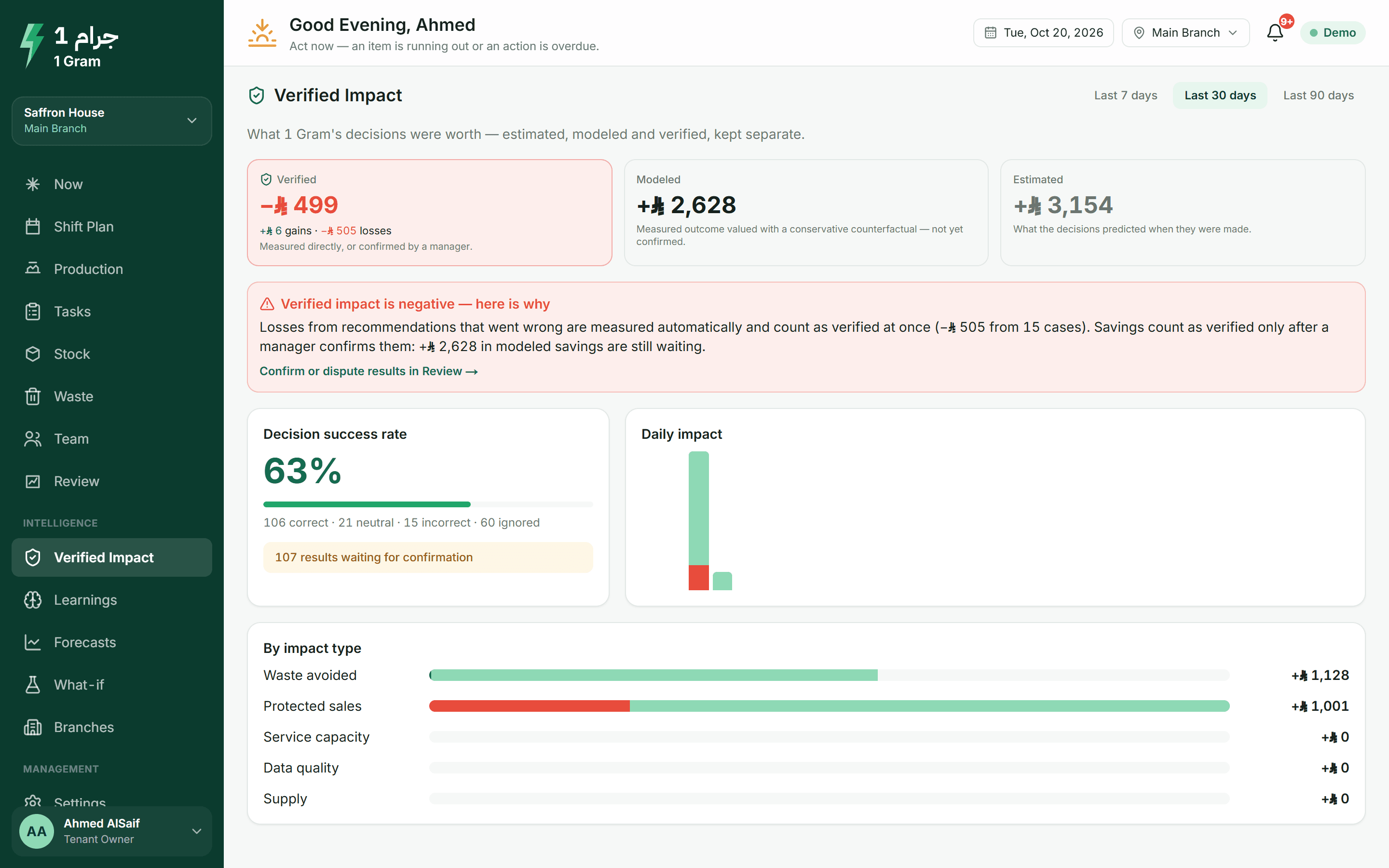Screen dimensions: 1389x868
Task: Click the Tasks clipboard icon
Action: pyautogui.click(x=33, y=312)
